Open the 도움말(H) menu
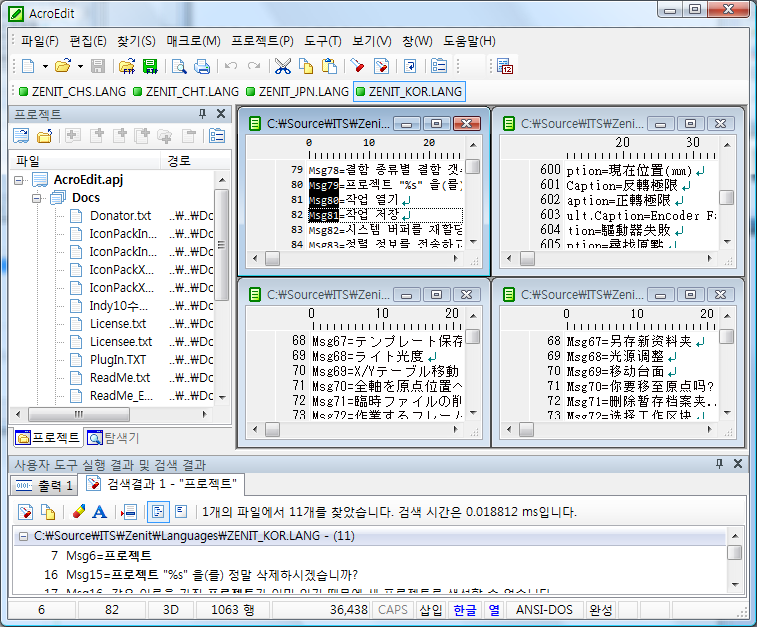757x627 pixels. click(469, 42)
